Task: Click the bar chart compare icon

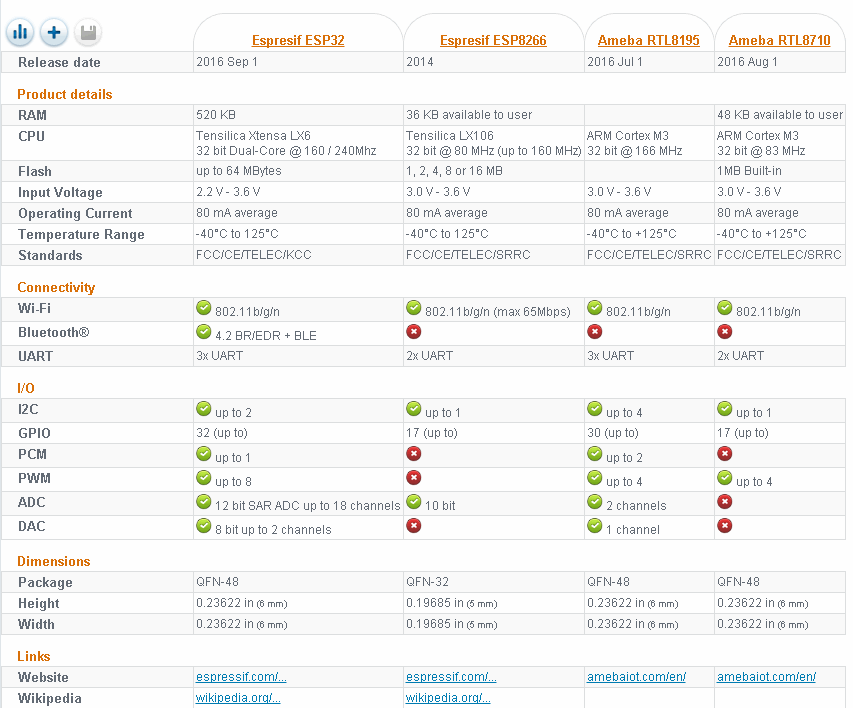Action: click(20, 32)
